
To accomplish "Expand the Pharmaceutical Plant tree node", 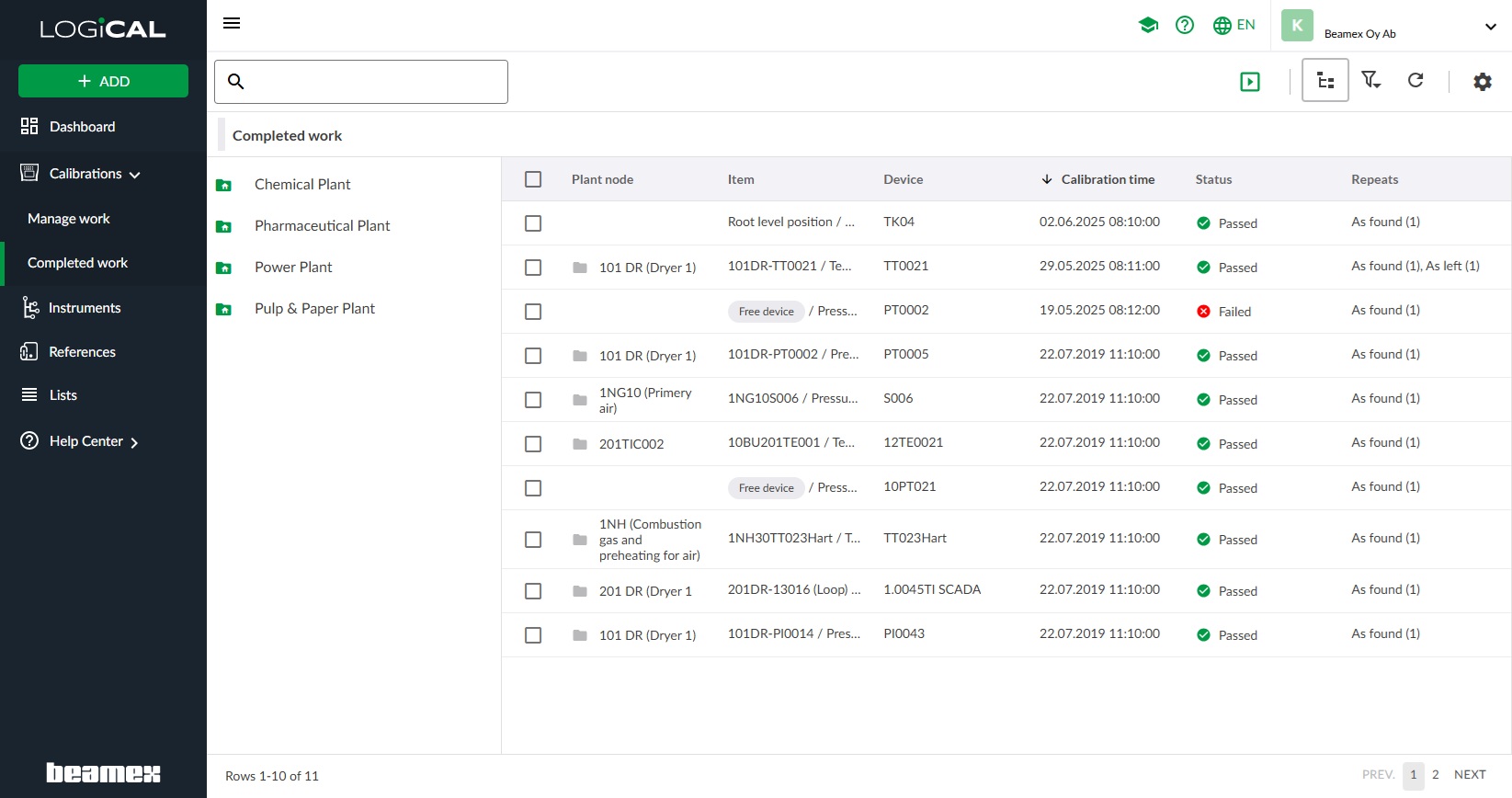I will coord(322,225).
